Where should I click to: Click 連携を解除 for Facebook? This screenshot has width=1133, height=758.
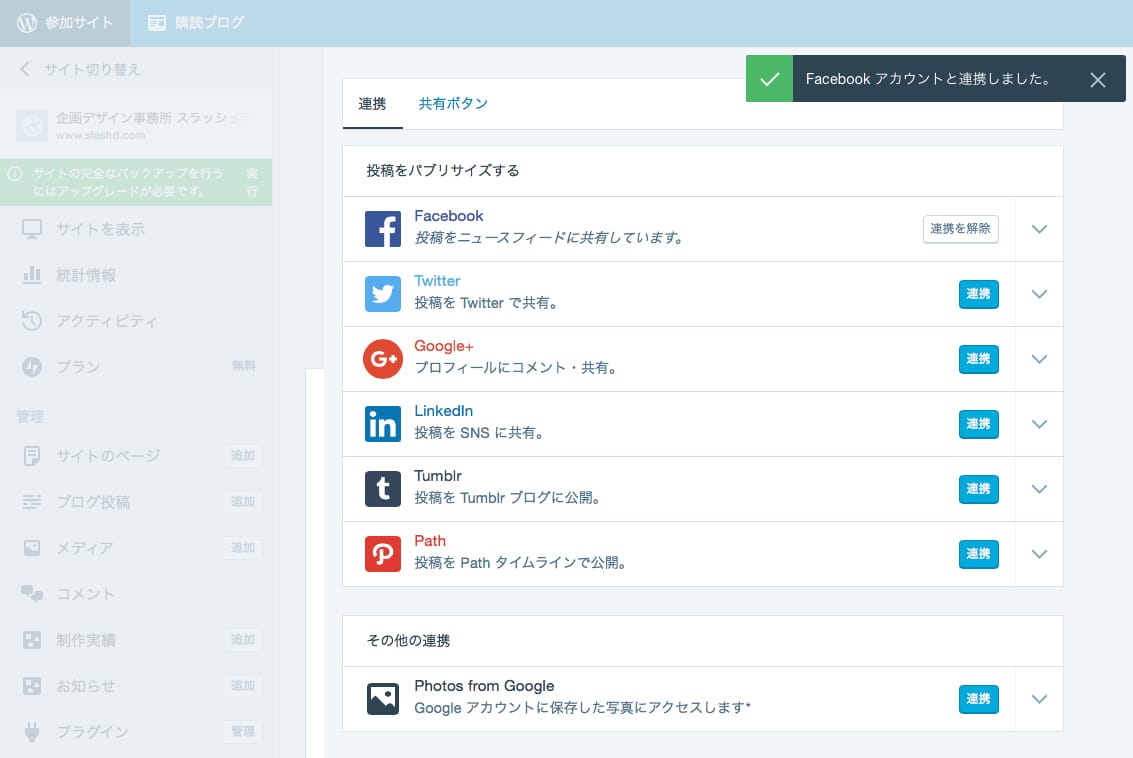960,229
